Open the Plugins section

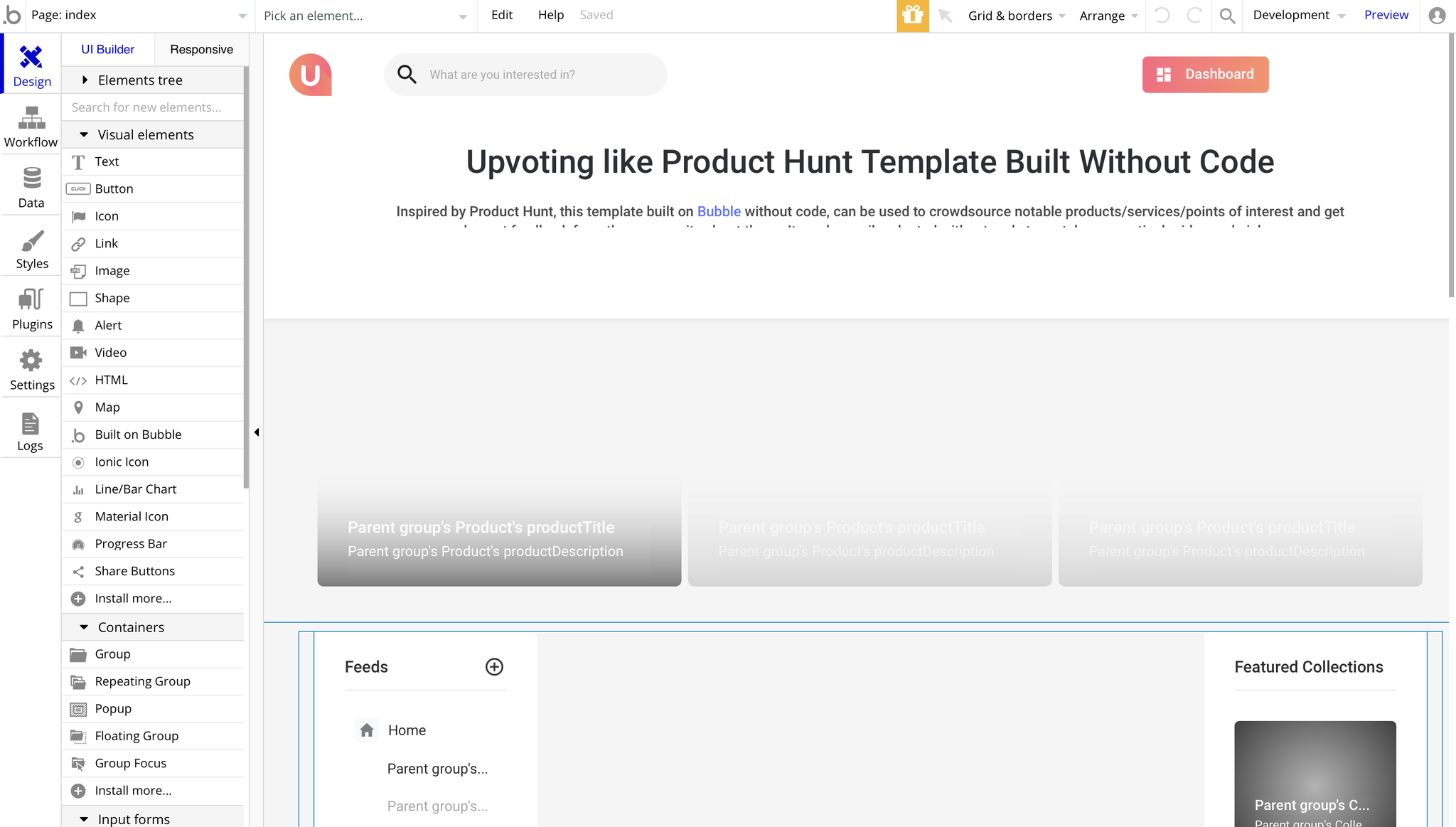31,309
